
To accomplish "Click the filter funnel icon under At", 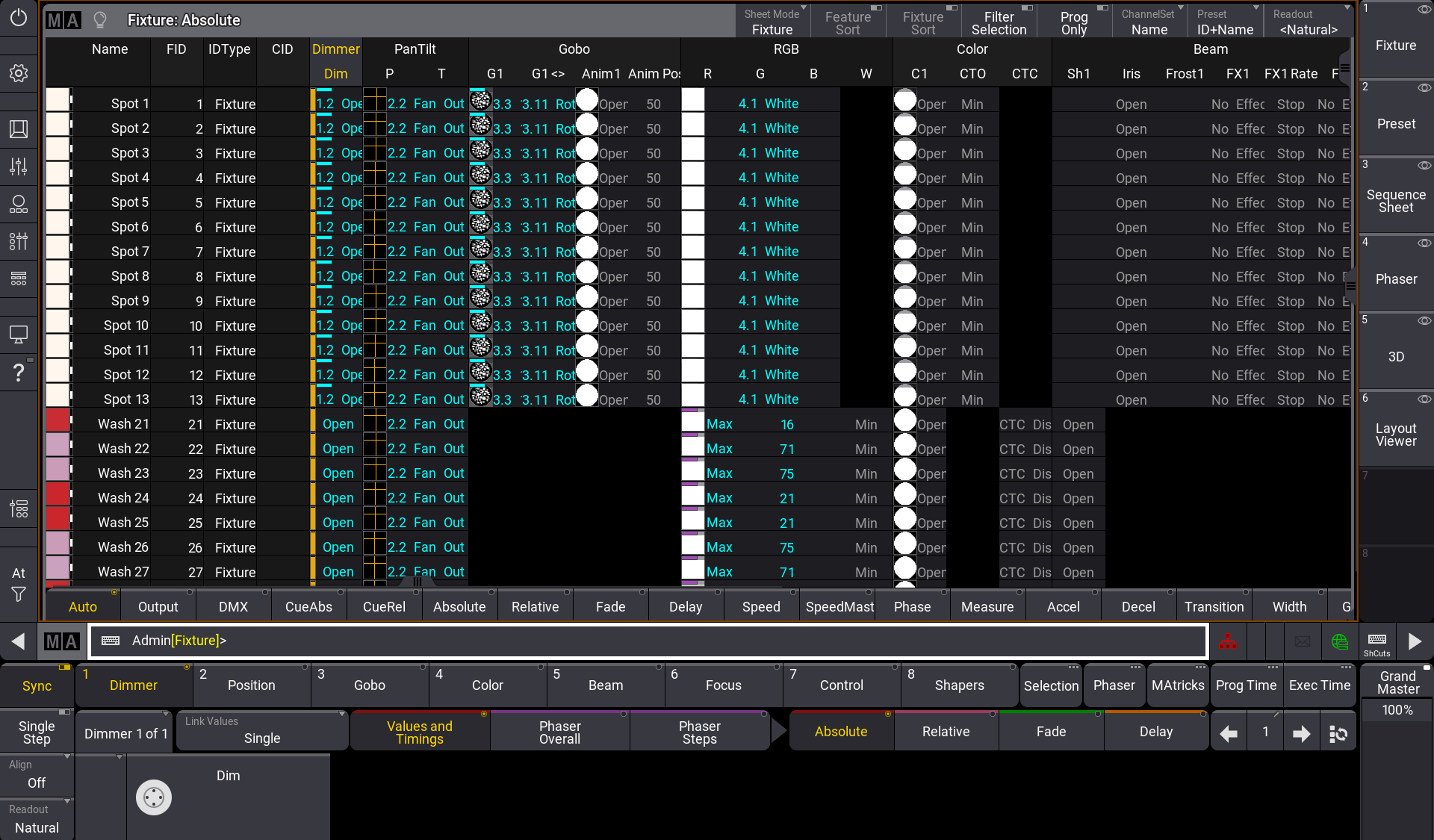I will click(x=19, y=594).
